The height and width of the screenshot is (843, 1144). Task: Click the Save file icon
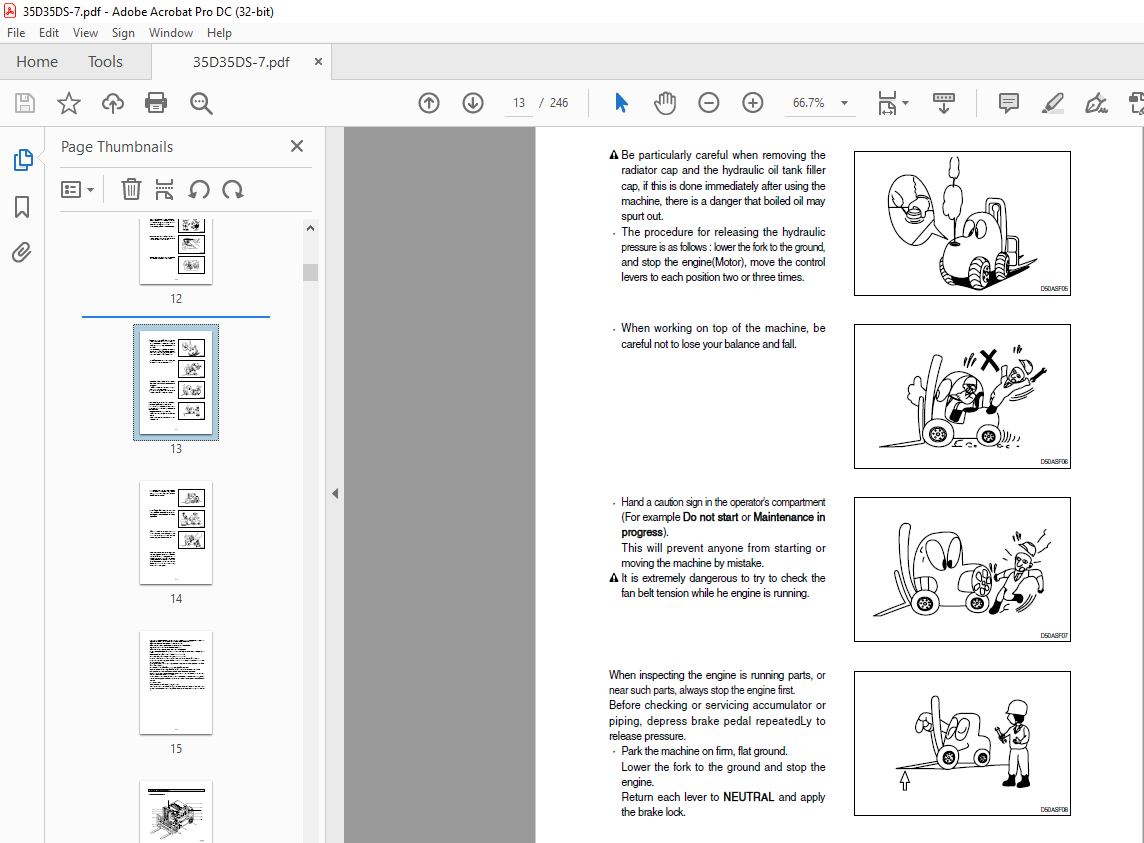click(x=25, y=103)
